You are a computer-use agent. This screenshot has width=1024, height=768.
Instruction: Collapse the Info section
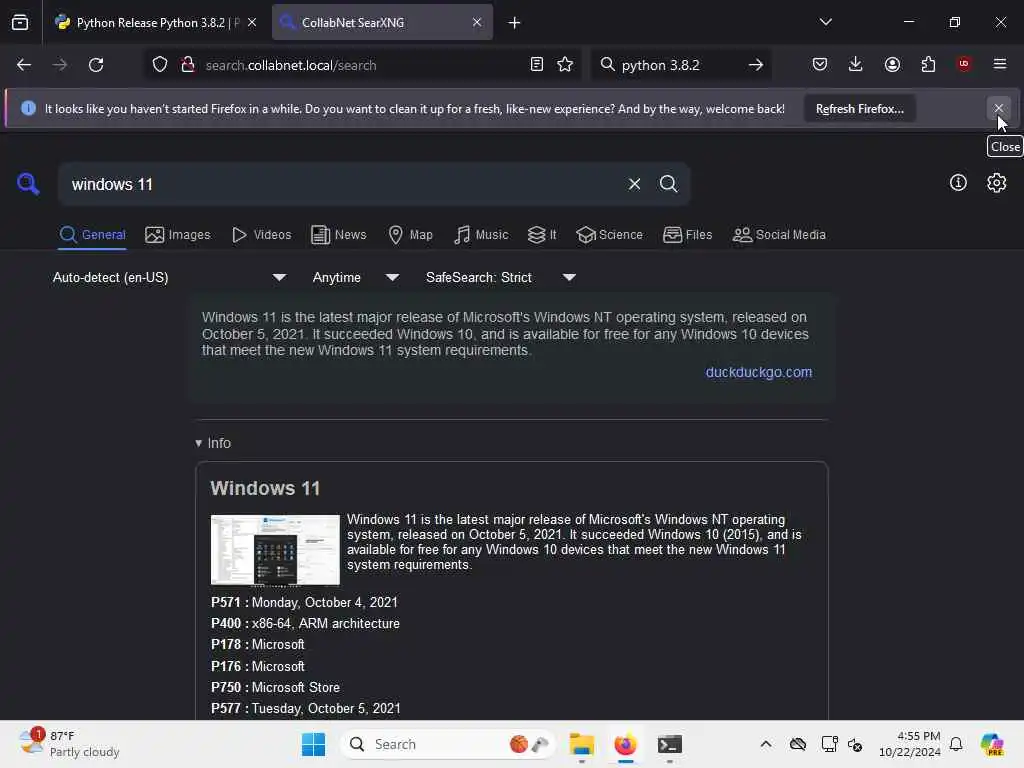coord(213,443)
